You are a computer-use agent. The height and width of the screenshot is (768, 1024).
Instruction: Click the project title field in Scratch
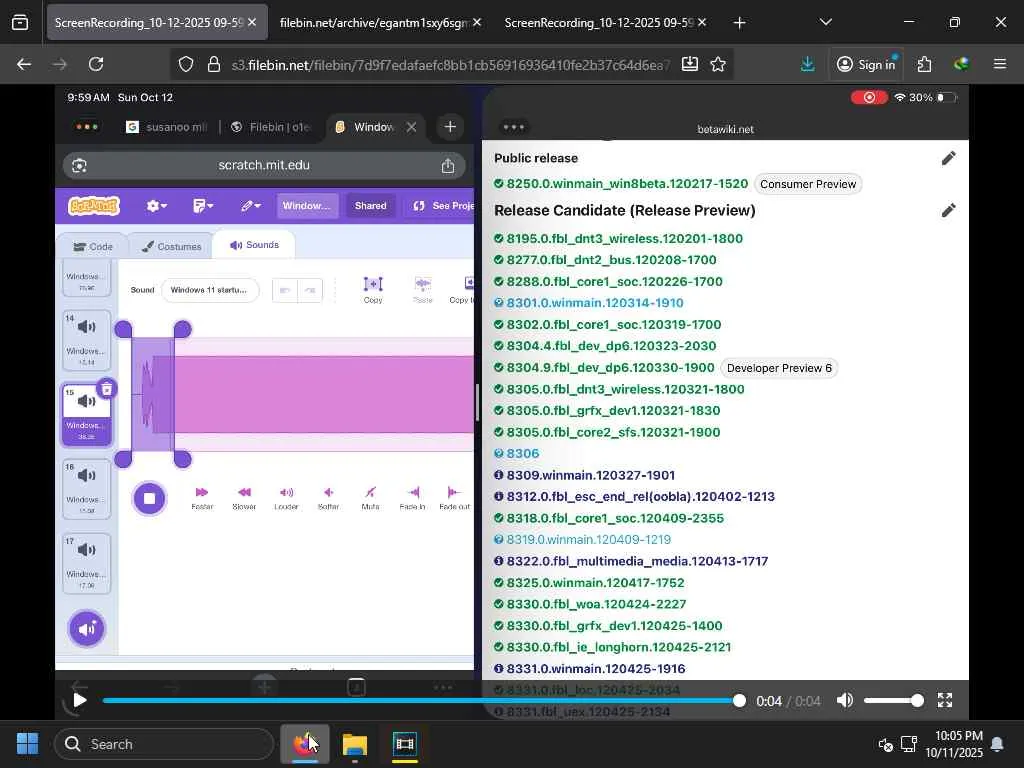coord(307,206)
